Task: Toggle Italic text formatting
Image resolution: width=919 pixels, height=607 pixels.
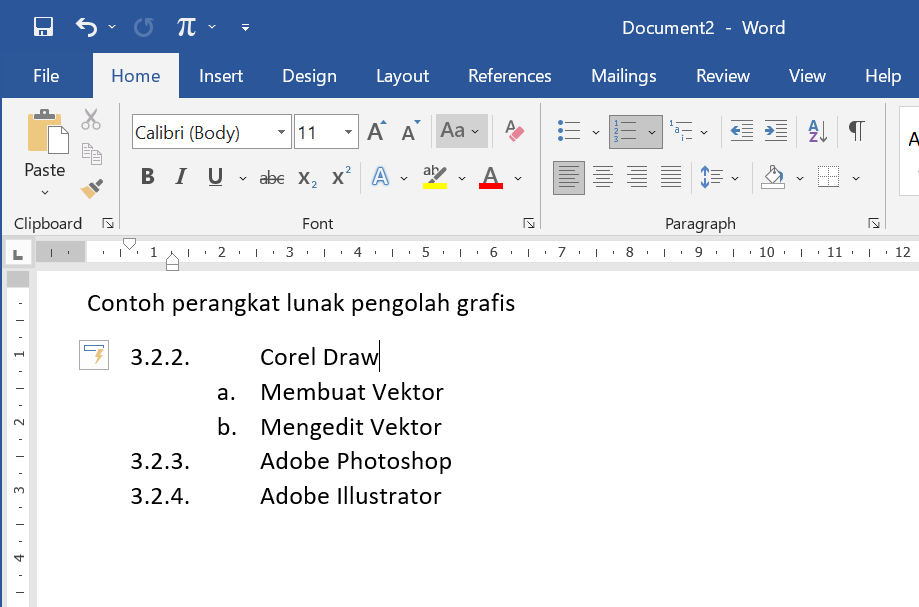Action: pos(181,178)
